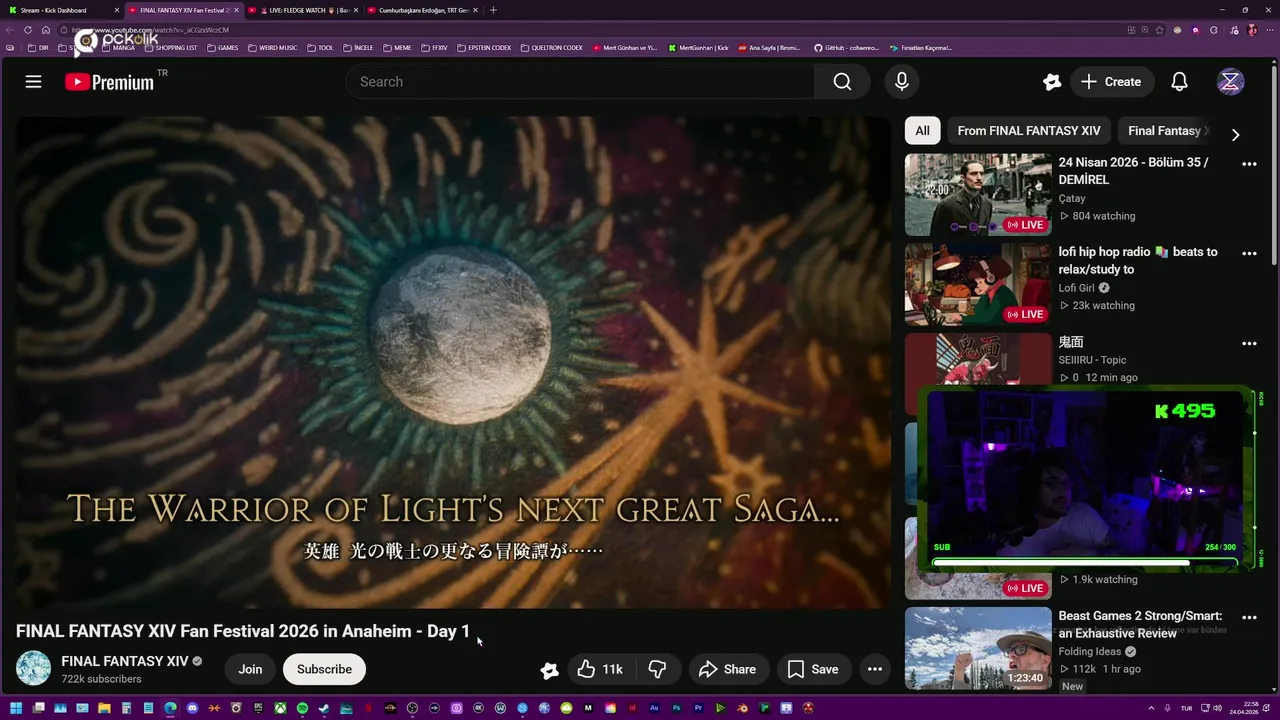This screenshot has height=720, width=1280.
Task: Open Photoshop from the taskbar
Action: pyautogui.click(x=676, y=708)
